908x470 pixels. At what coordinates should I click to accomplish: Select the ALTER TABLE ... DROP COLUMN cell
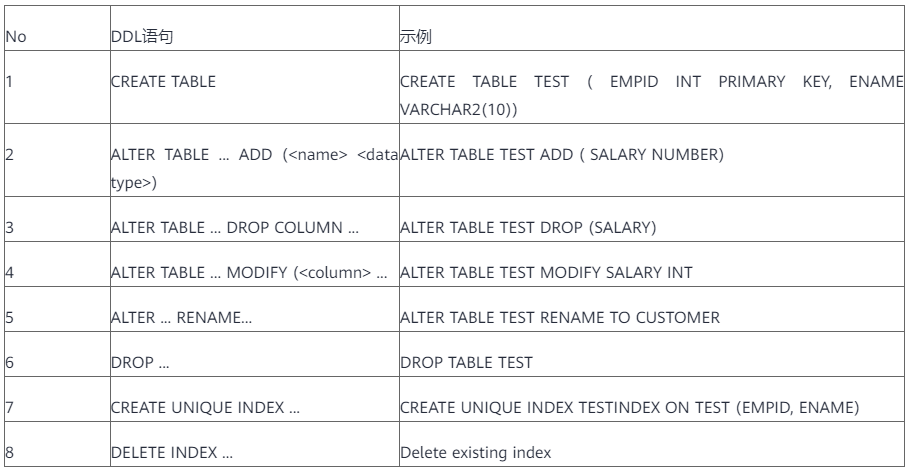234,228
